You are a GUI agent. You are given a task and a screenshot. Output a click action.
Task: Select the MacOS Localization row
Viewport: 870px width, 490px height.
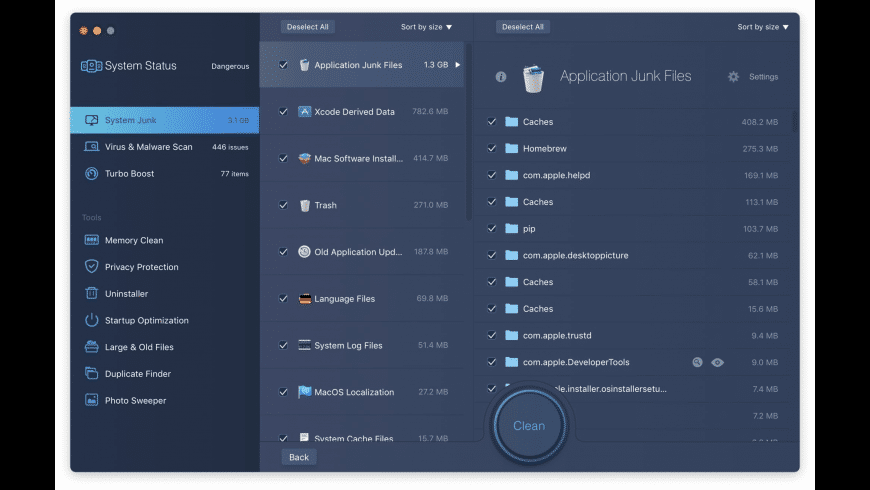pos(362,392)
